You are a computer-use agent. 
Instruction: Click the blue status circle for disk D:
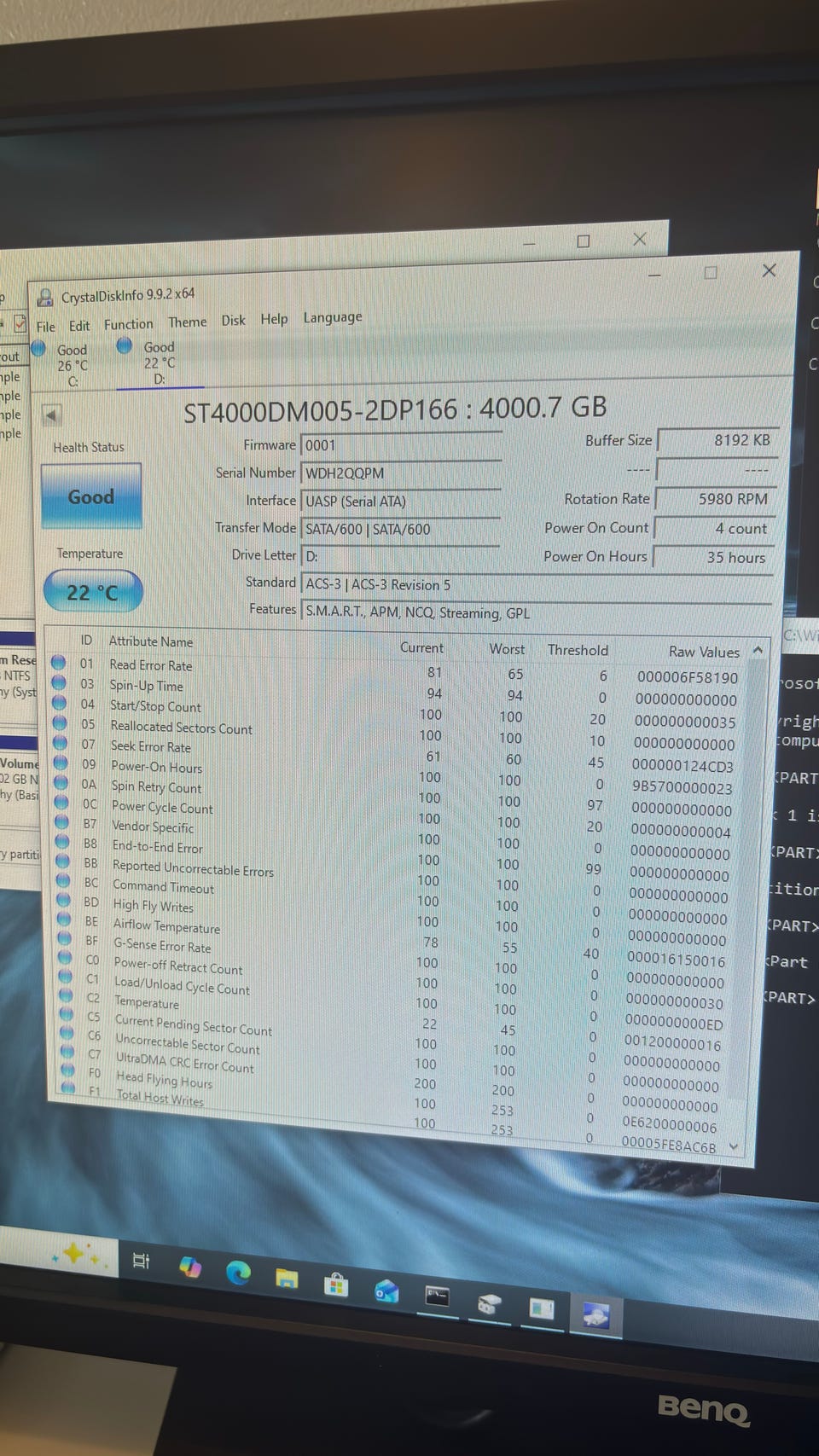[x=125, y=345]
